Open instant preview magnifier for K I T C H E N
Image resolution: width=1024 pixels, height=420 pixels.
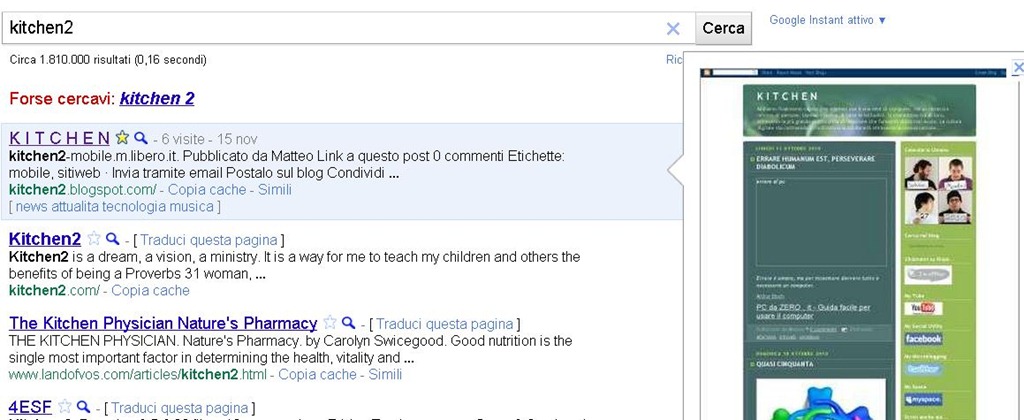pyautogui.click(x=140, y=138)
